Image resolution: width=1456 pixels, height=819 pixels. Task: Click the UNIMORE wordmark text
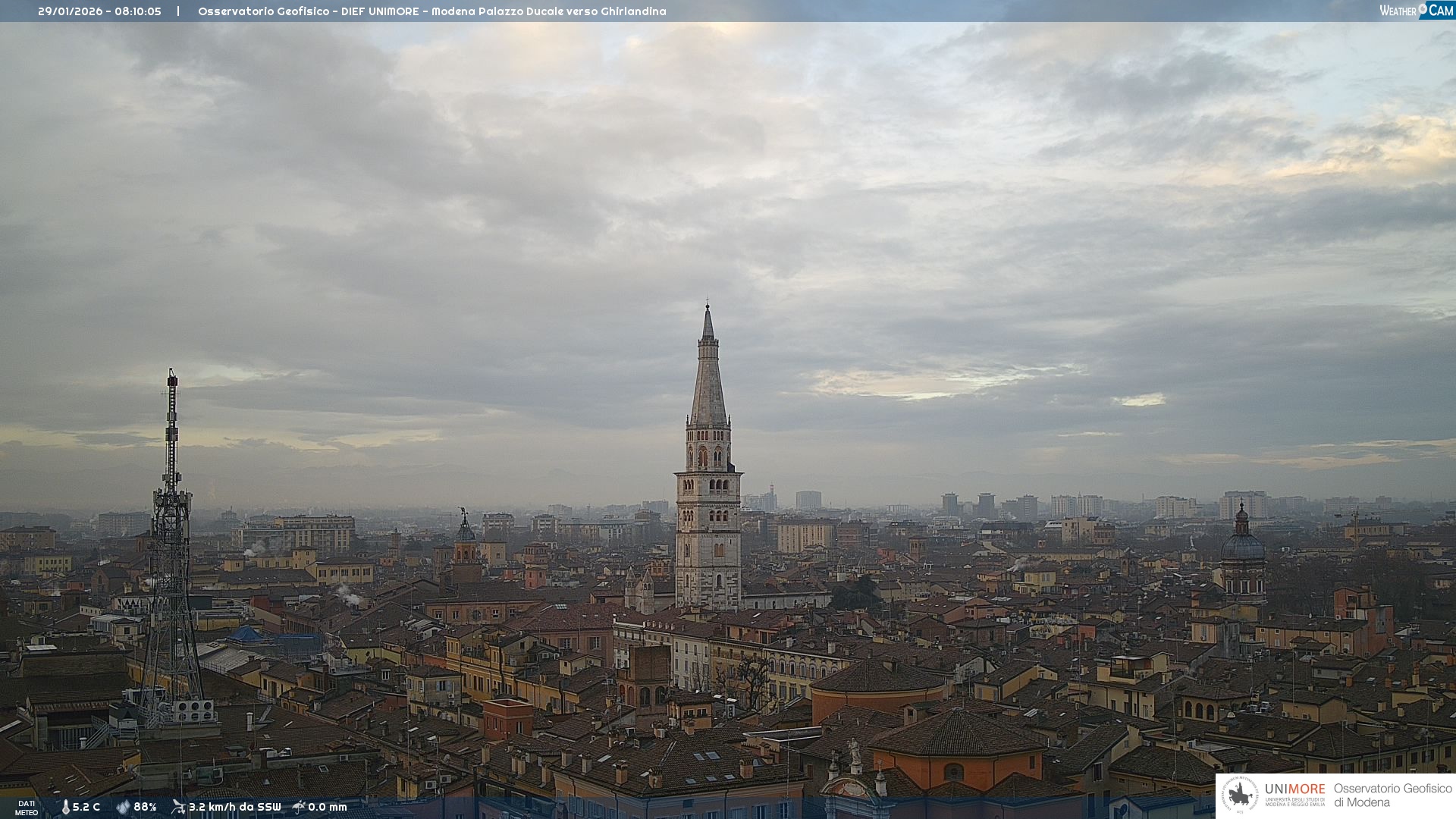(x=1294, y=789)
